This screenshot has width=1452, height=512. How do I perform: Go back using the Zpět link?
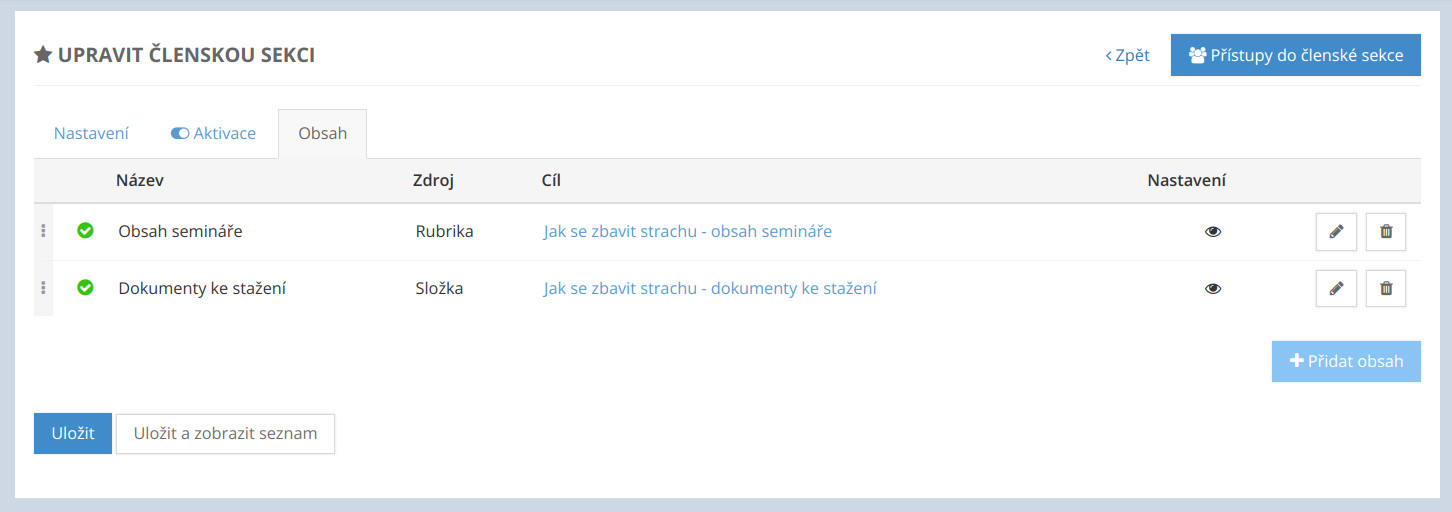pyautogui.click(x=1127, y=55)
